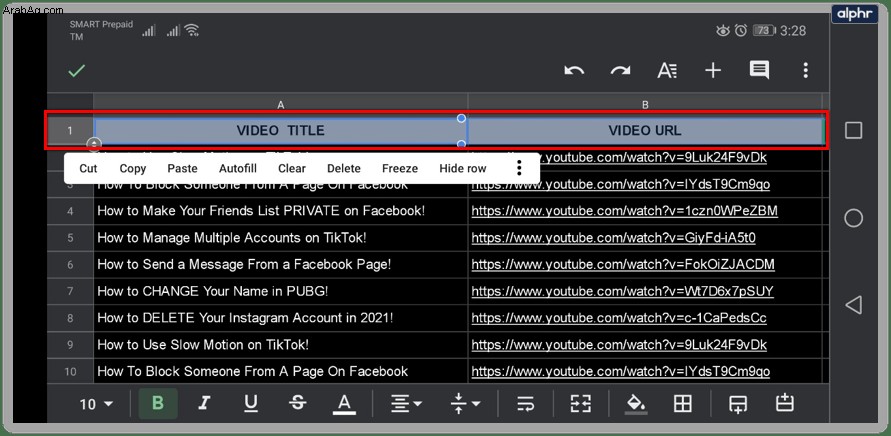Open the text format options icon

(x=667, y=70)
